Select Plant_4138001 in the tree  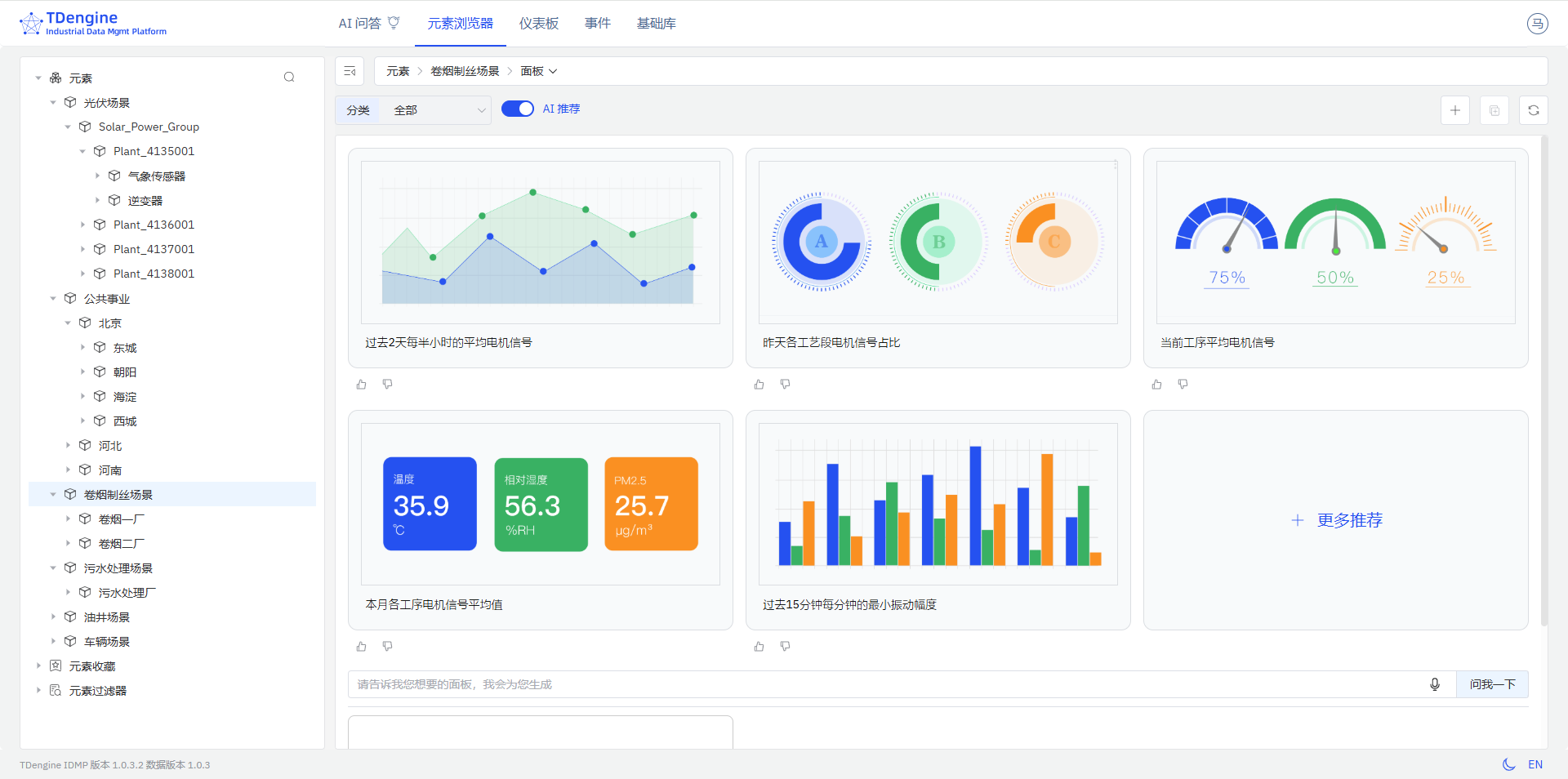[x=154, y=274]
